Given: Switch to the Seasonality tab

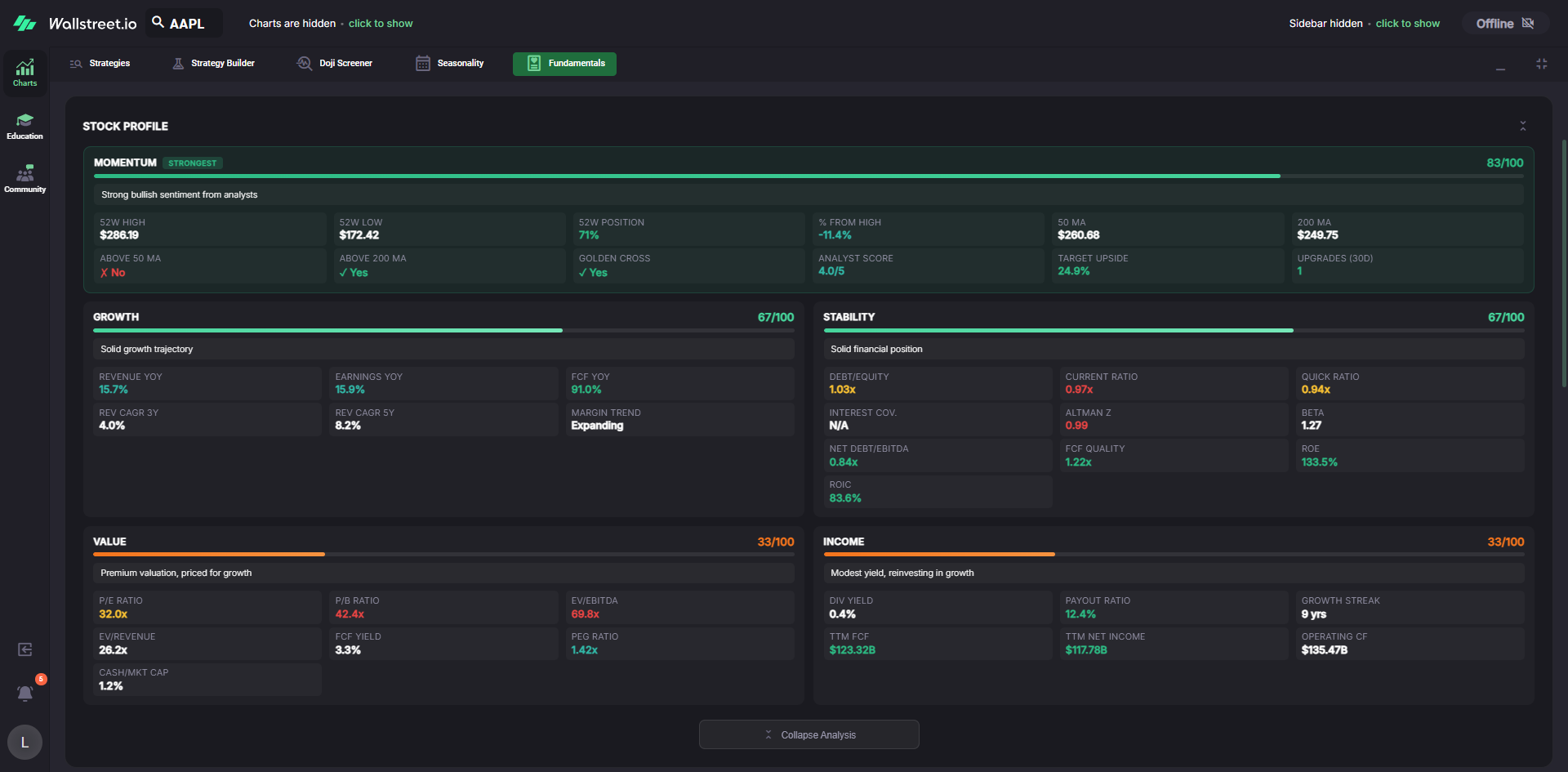Looking at the screenshot, I should pos(450,64).
